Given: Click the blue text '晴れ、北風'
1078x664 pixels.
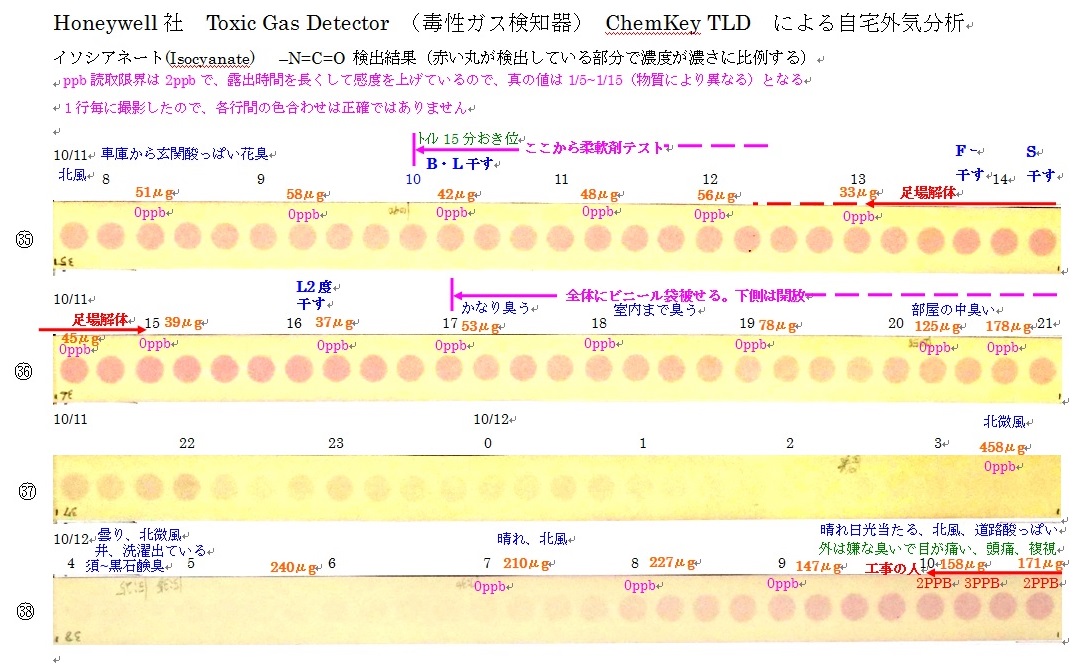Looking at the screenshot, I should pos(533,539).
